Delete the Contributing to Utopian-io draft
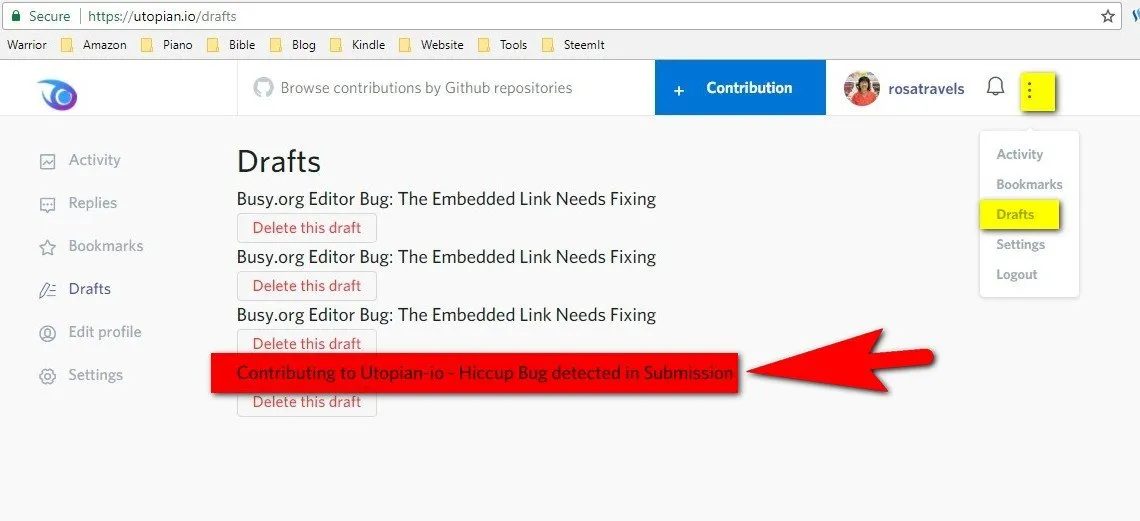This screenshot has height=521, width=1140. coord(307,403)
